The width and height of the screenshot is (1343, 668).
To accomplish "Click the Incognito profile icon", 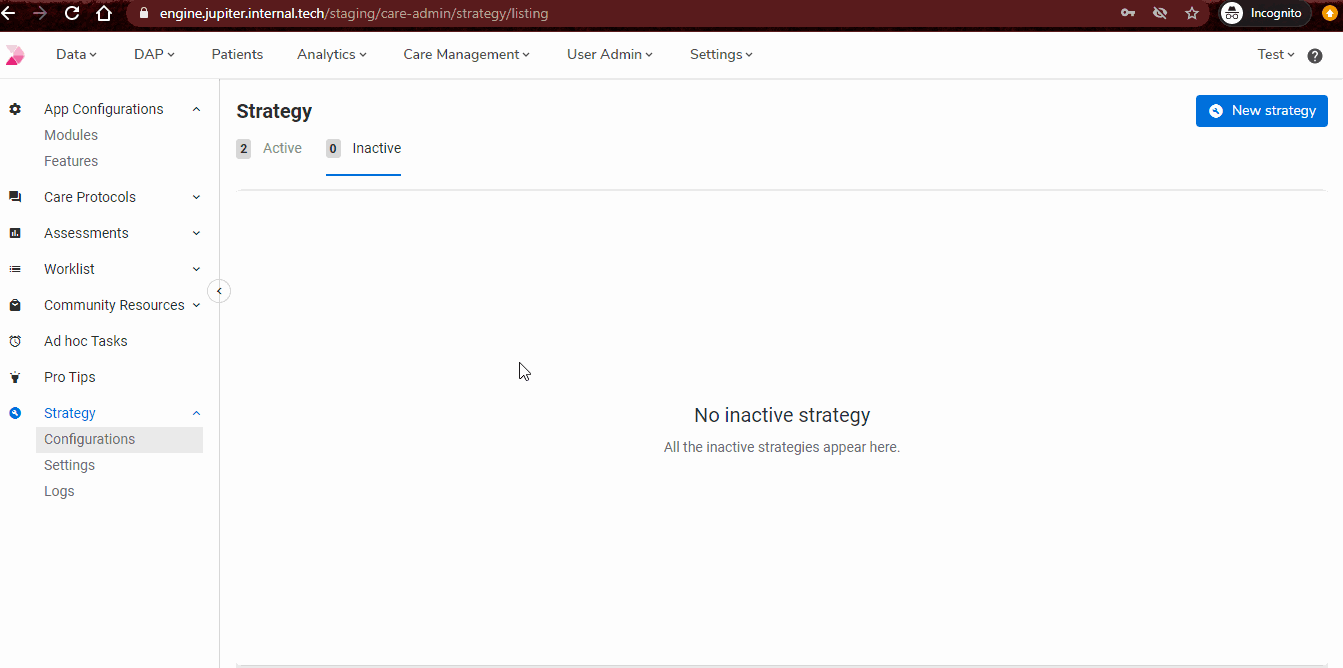I will coord(1232,13).
